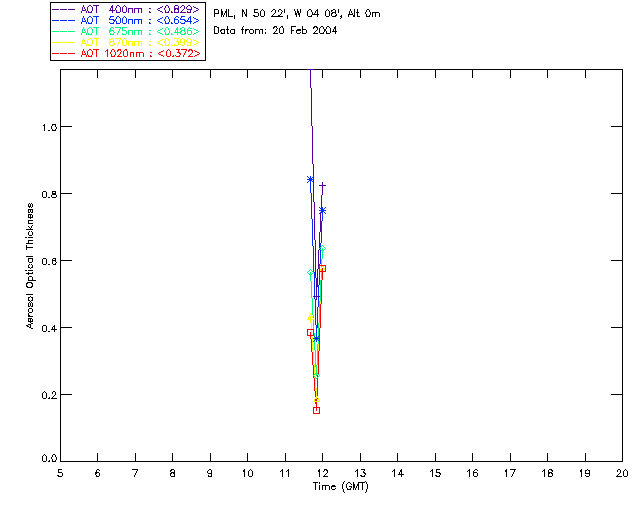Click the x-axis tick label 14
The width and height of the screenshot is (640, 512).
(x=398, y=473)
